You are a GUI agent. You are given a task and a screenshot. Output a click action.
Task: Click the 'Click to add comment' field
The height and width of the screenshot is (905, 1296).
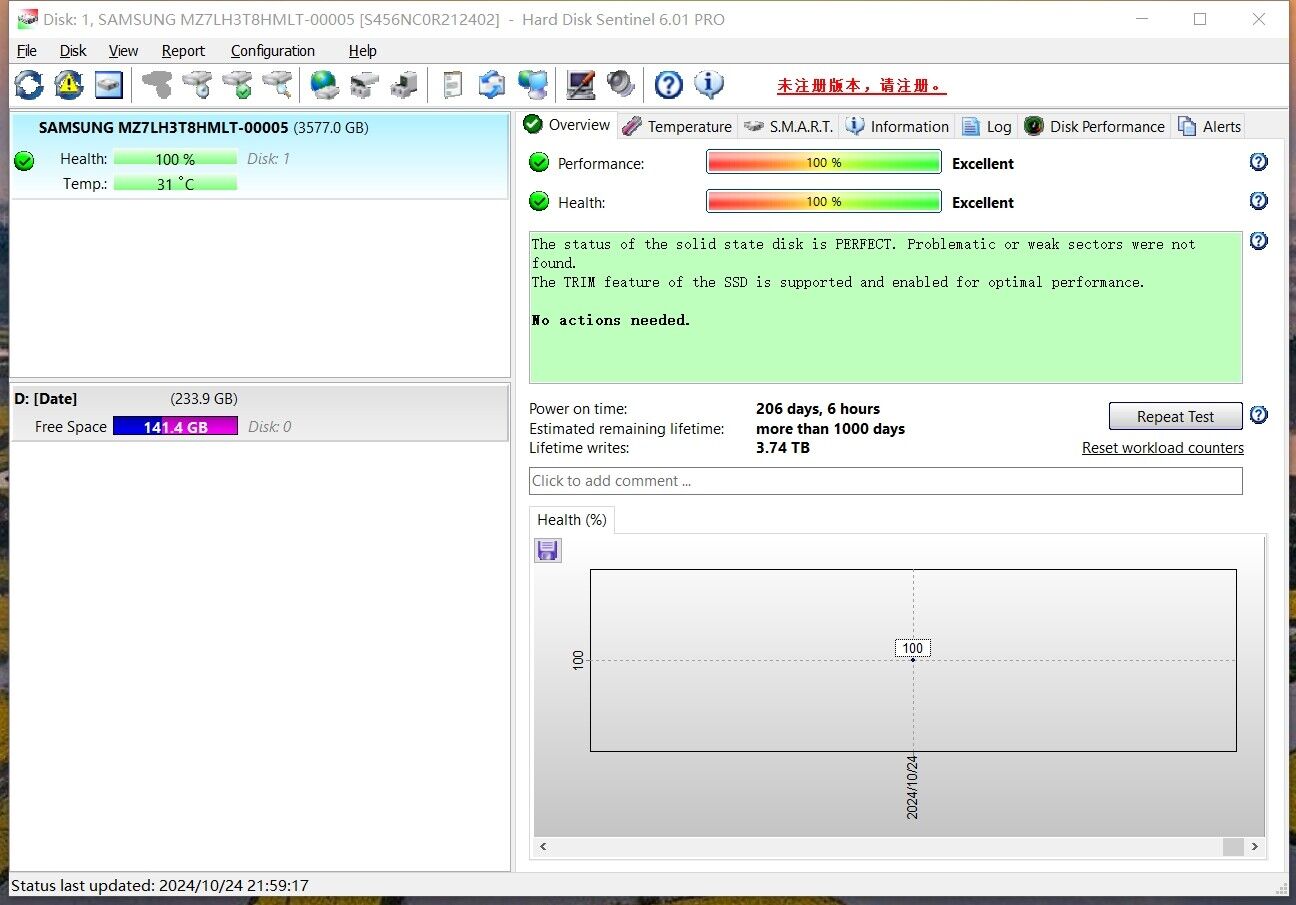point(885,481)
